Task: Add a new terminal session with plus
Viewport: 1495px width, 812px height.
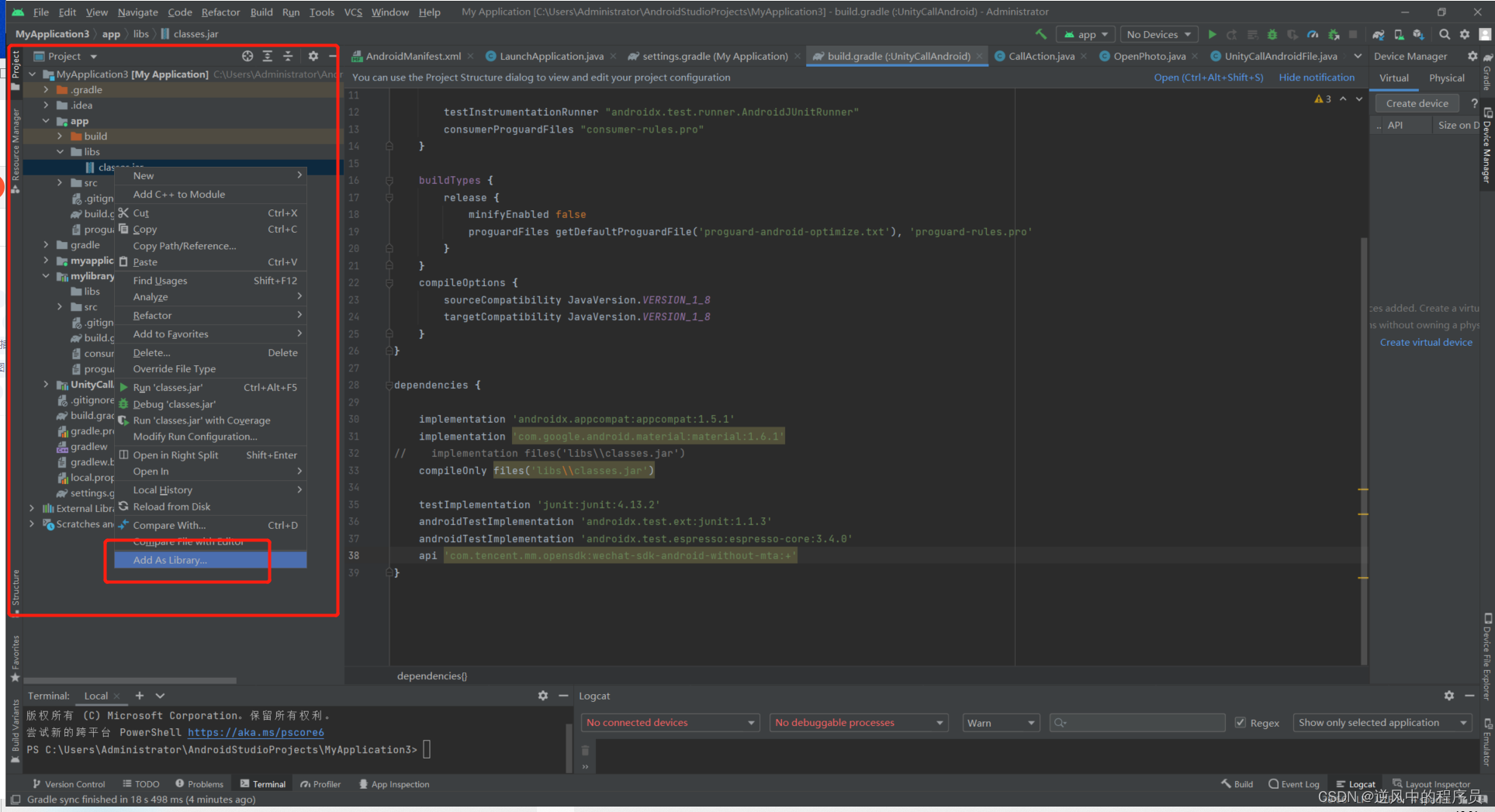Action: click(x=140, y=696)
